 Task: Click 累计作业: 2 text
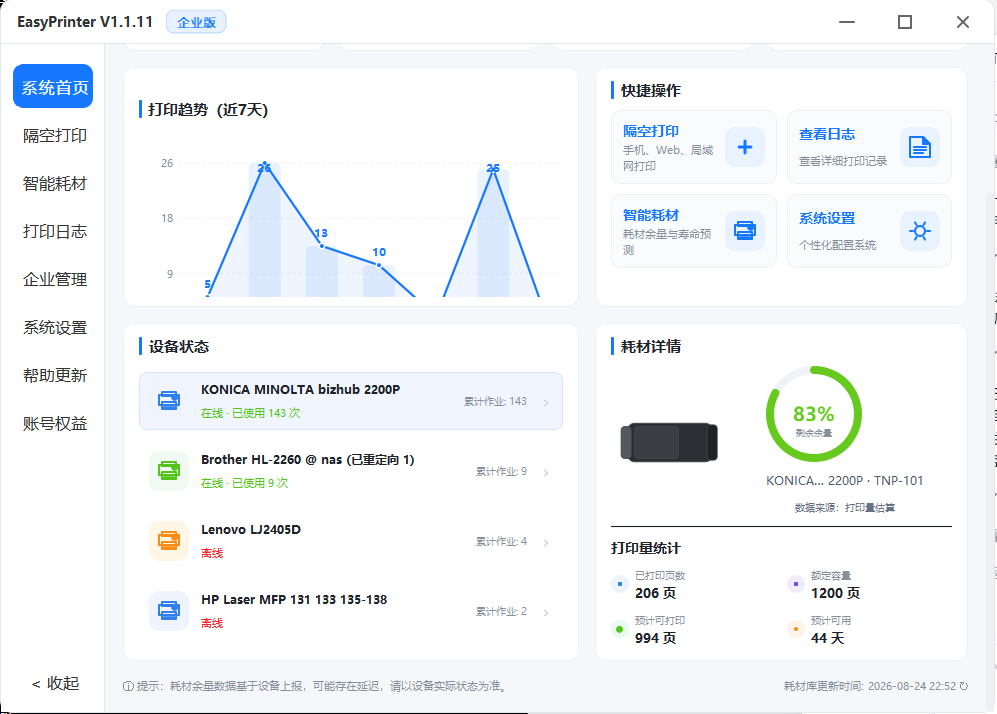tap(501, 611)
